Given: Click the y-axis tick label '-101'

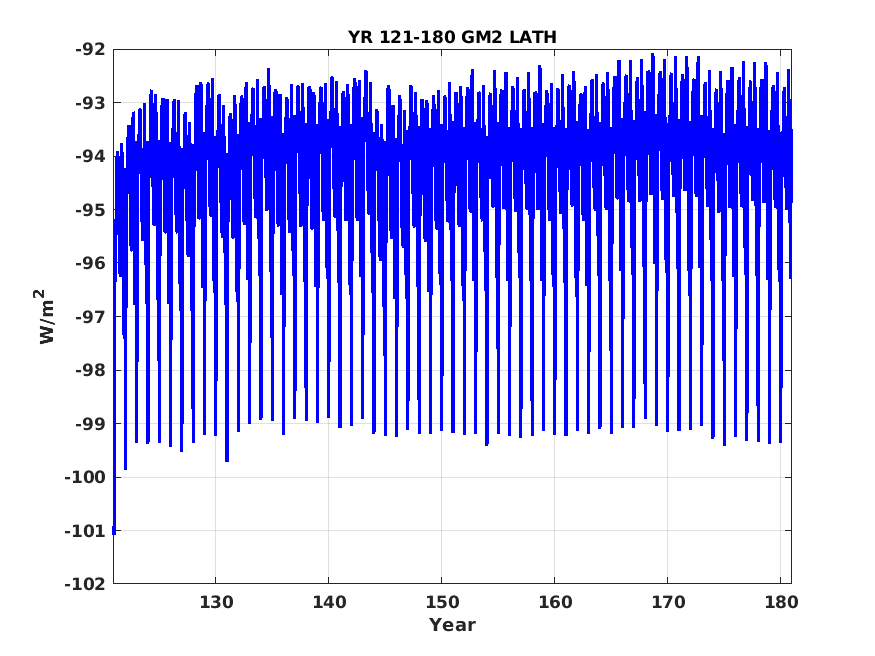Looking at the screenshot, I should tap(85, 531).
